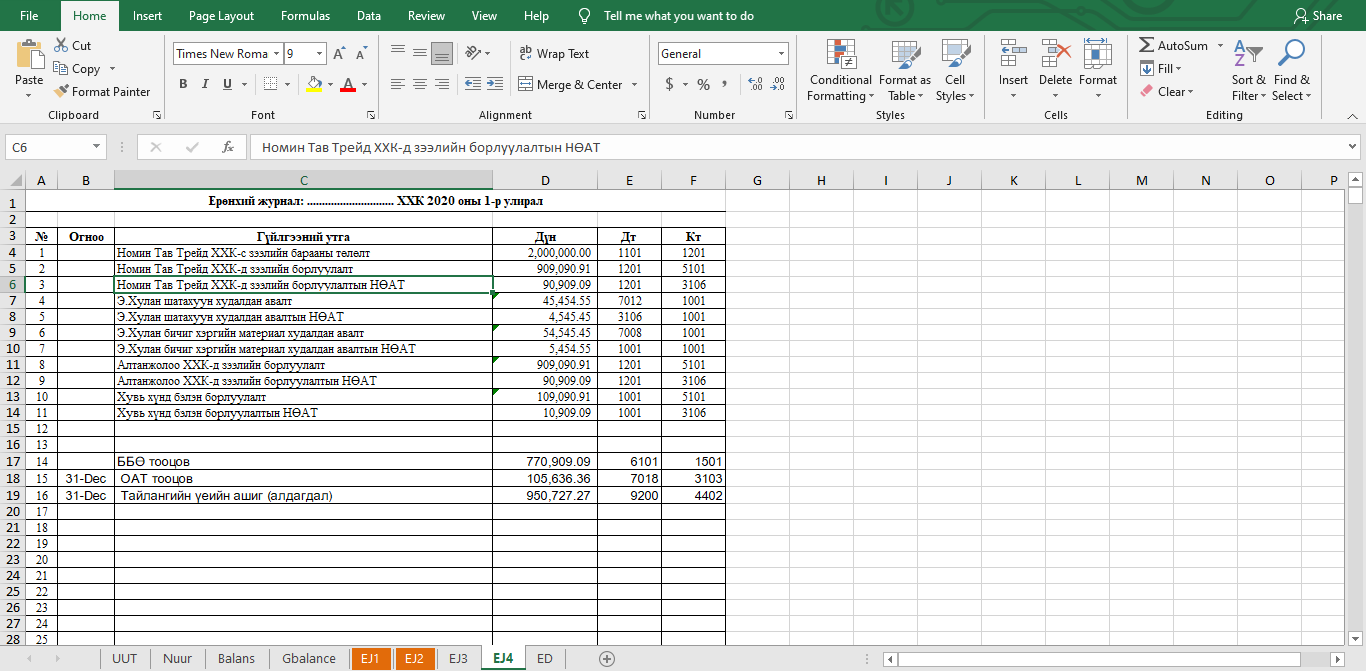Toggle Wrap Text for cell
This screenshot has height=671, width=1366.
pyautogui.click(x=554, y=54)
